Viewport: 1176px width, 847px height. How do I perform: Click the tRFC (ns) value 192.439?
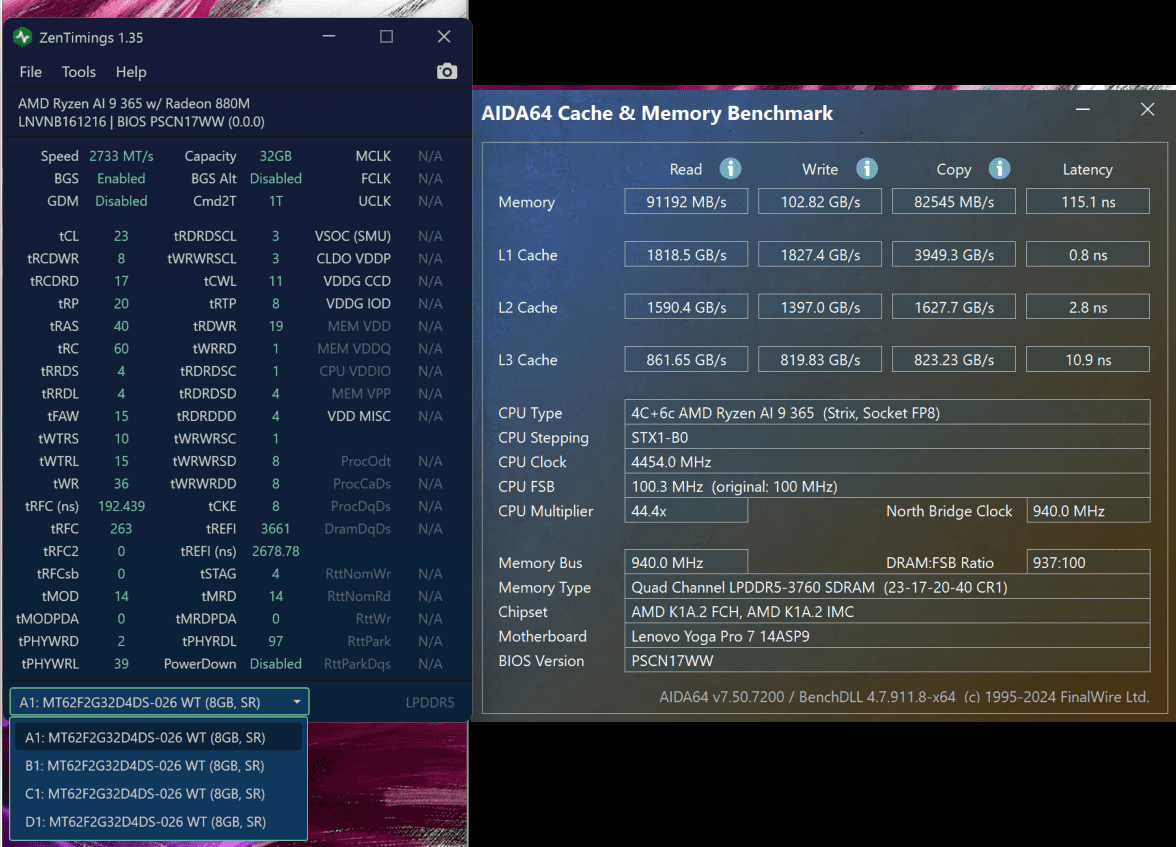coord(122,506)
